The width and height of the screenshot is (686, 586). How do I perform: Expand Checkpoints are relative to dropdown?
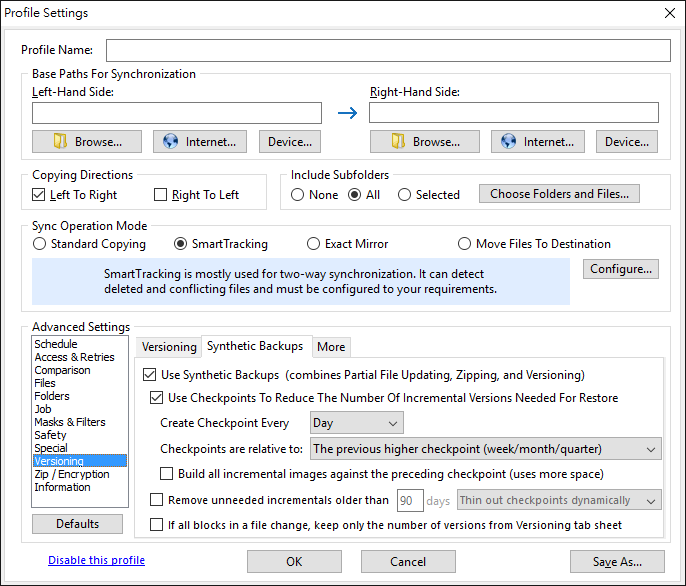(x=486, y=449)
